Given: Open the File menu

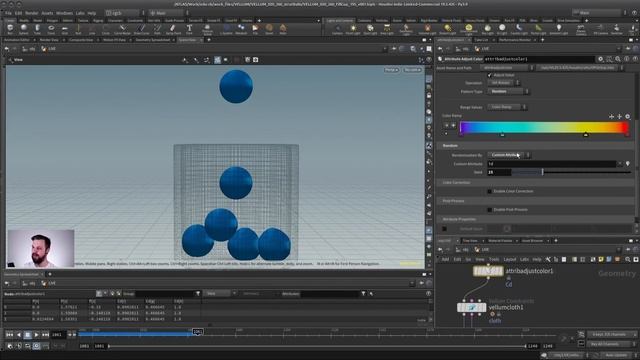Looking at the screenshot, I should [x=8, y=13].
